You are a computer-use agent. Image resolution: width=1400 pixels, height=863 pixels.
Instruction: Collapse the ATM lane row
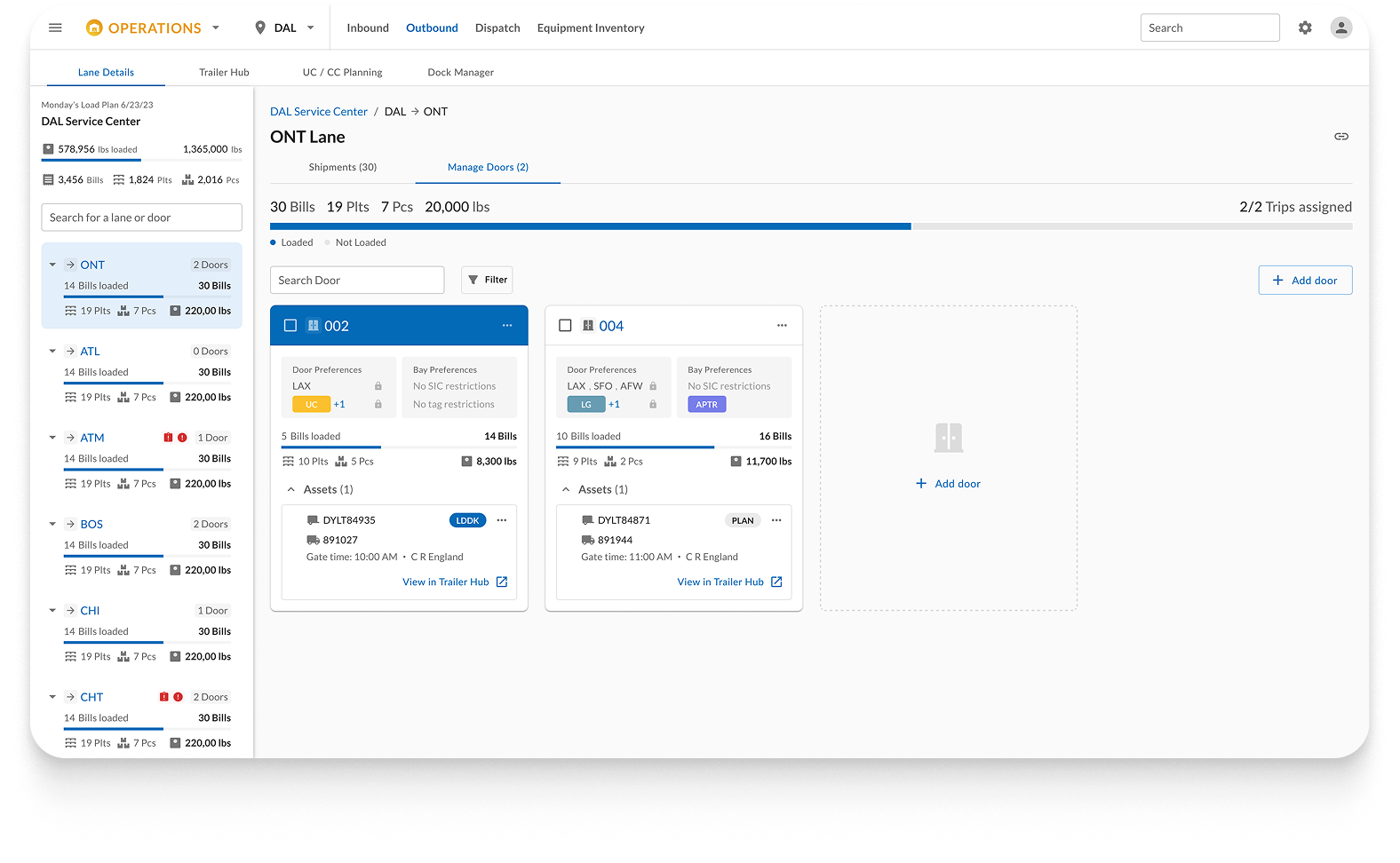point(52,438)
